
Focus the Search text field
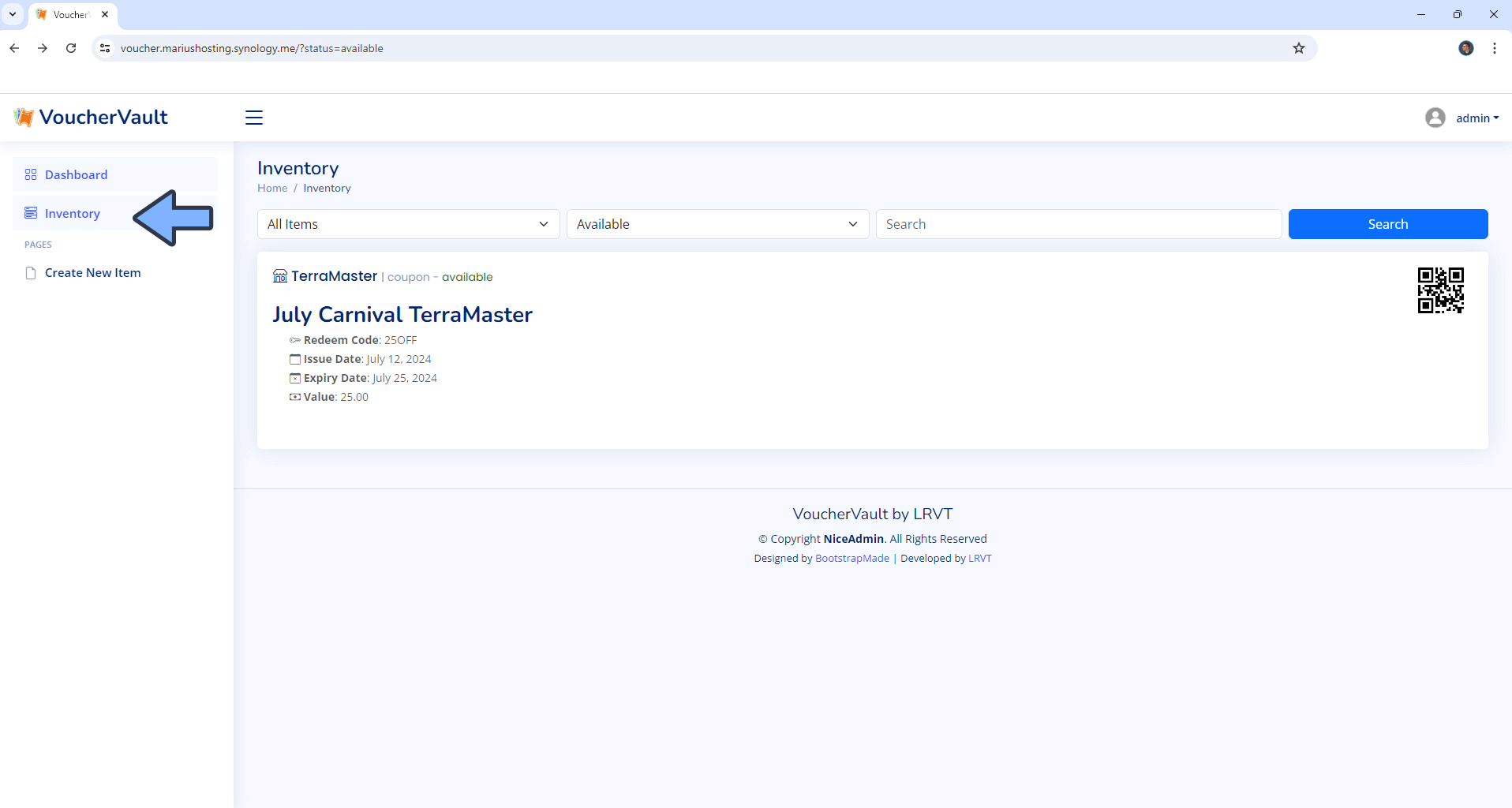1079,224
